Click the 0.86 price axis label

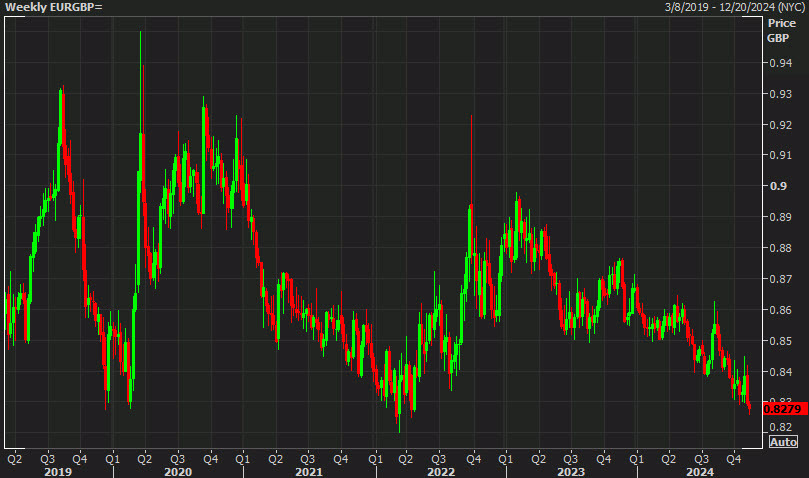781,310
